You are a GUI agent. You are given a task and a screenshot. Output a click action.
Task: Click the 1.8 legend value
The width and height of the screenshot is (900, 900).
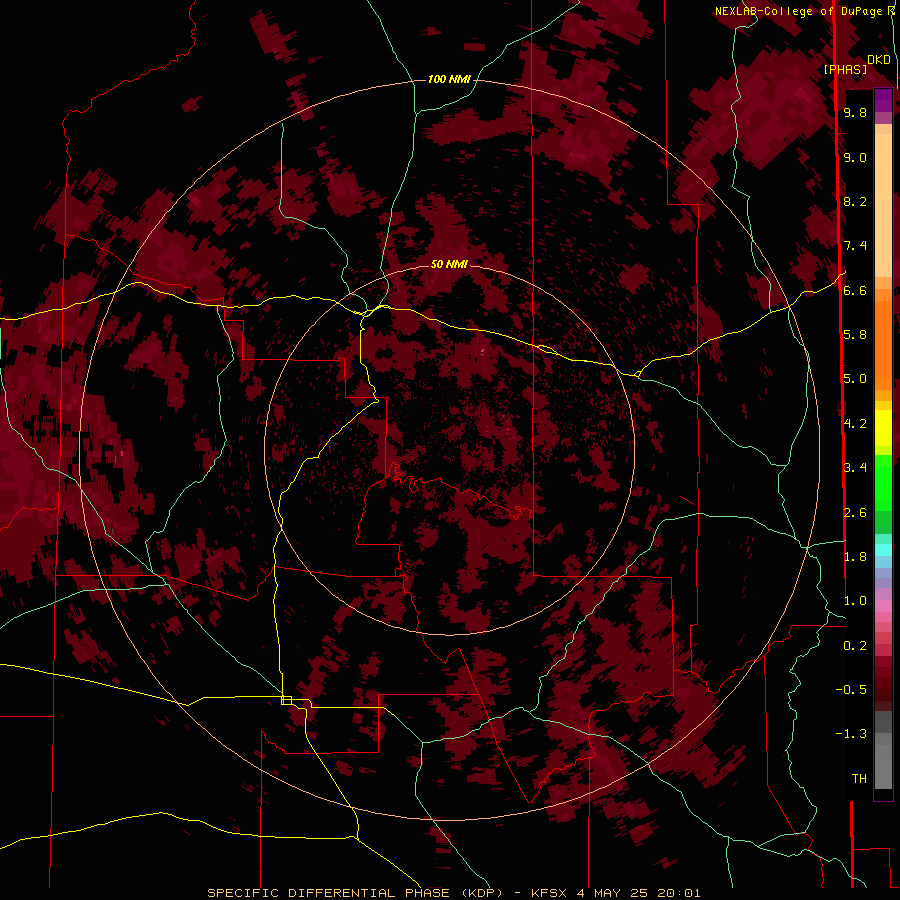(855, 557)
